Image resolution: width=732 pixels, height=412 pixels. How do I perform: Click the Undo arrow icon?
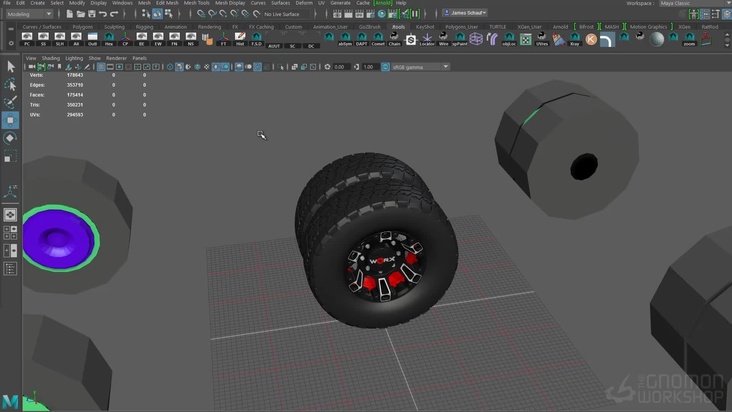point(103,14)
